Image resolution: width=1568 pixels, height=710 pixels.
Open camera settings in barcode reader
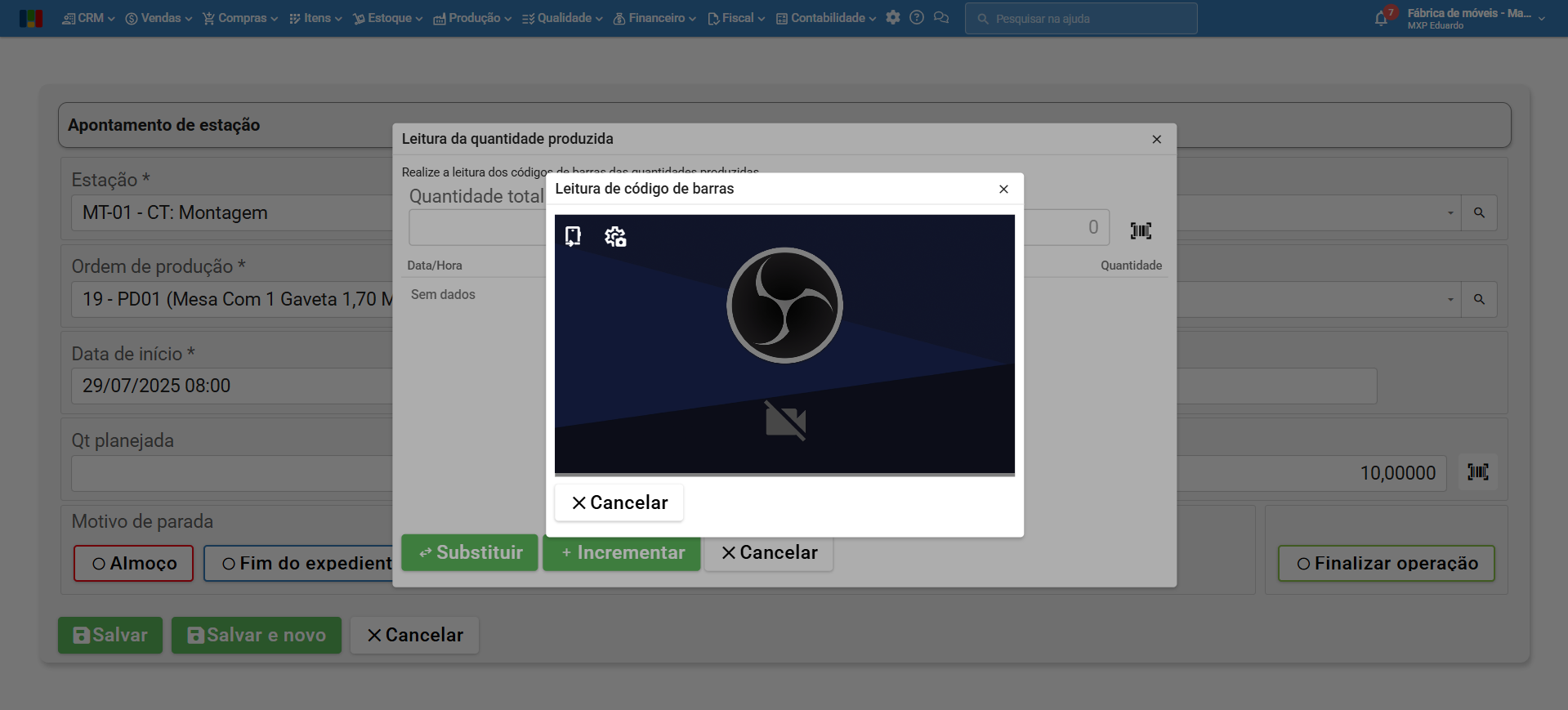[615, 237]
